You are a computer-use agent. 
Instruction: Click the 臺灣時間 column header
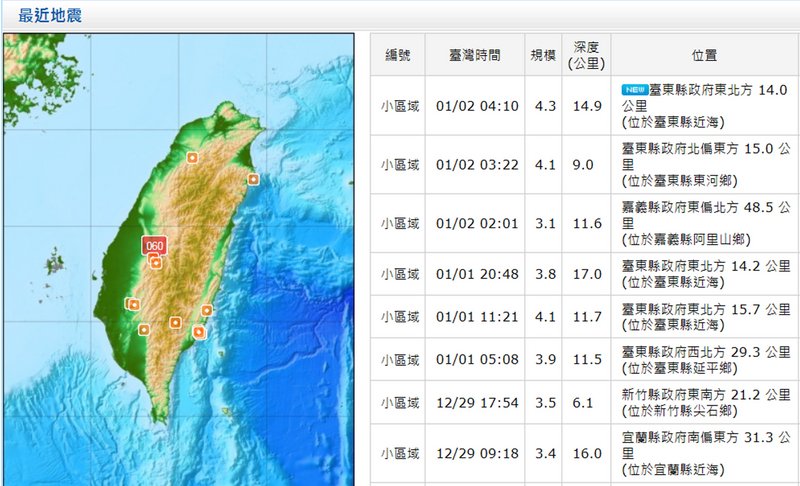pos(474,55)
